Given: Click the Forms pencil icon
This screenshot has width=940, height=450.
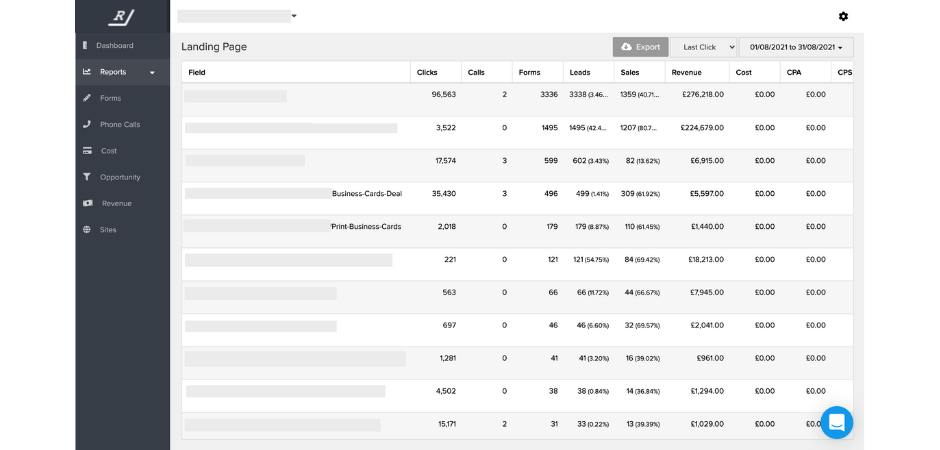Looking at the screenshot, I should click(87, 98).
